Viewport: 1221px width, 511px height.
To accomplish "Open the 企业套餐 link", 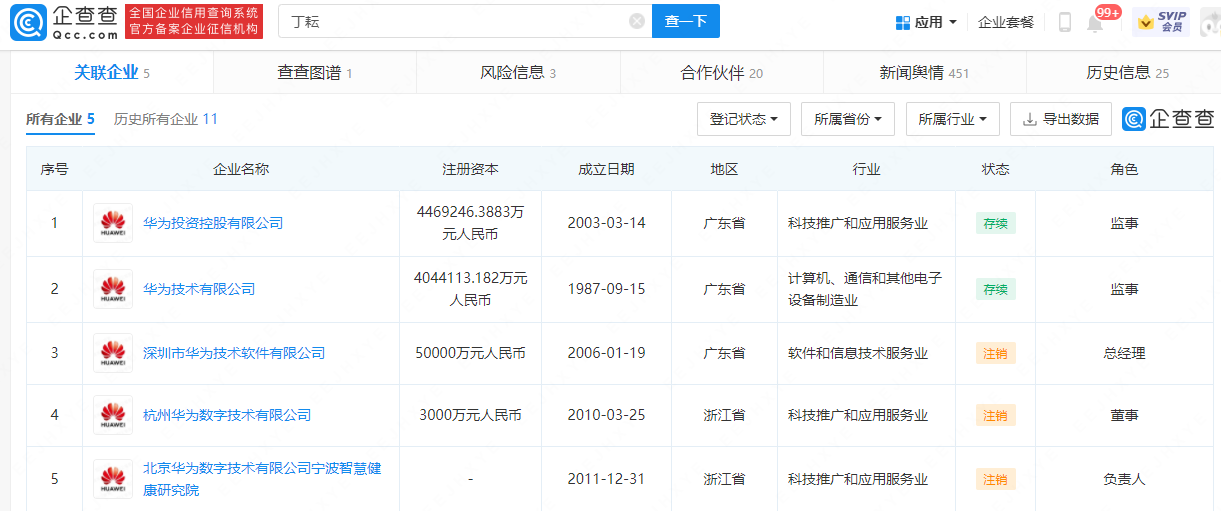I will point(1006,22).
